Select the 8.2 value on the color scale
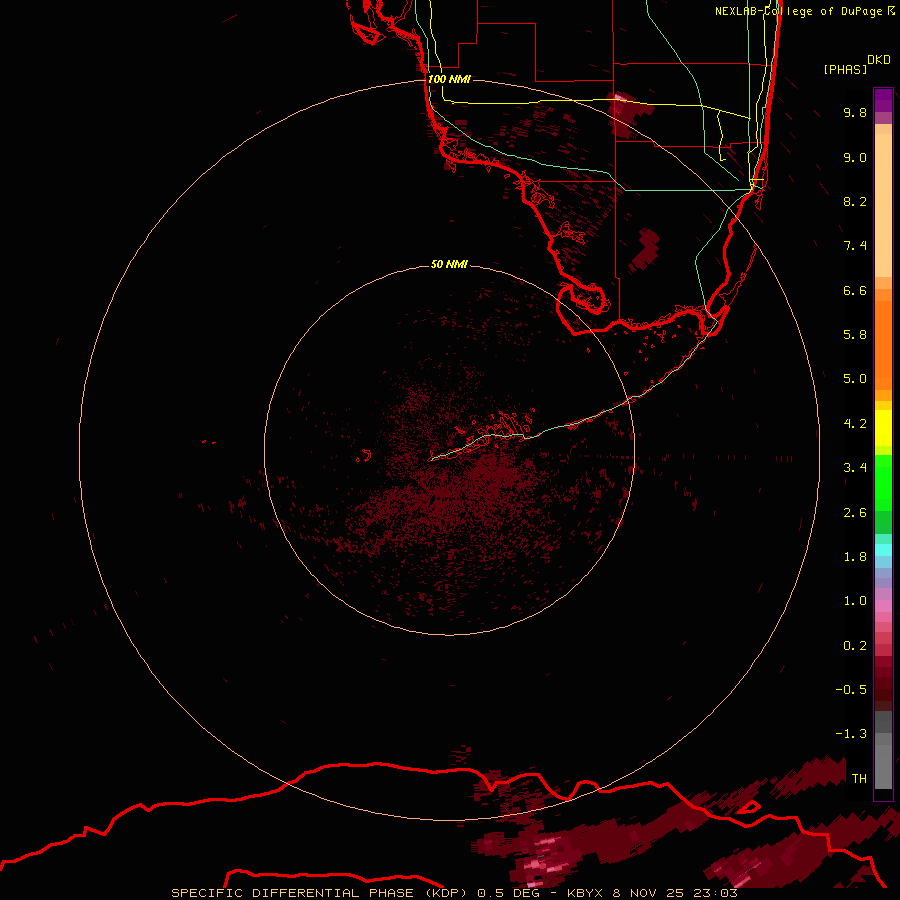900x900 pixels. click(855, 201)
